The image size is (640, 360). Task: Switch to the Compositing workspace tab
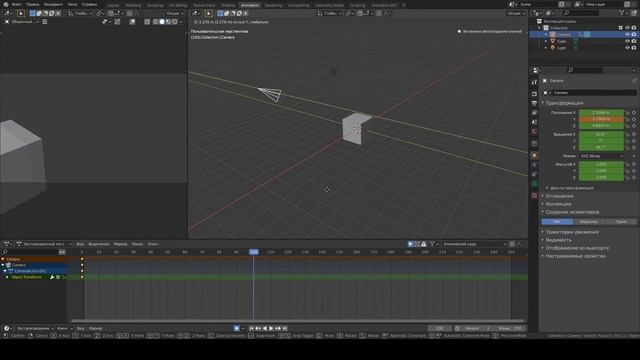point(298,5)
